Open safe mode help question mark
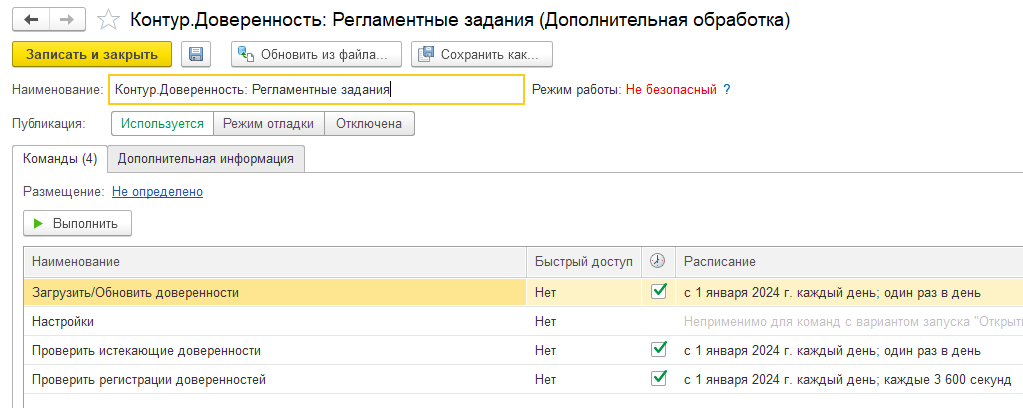This screenshot has height=408, width=1023. point(727,89)
